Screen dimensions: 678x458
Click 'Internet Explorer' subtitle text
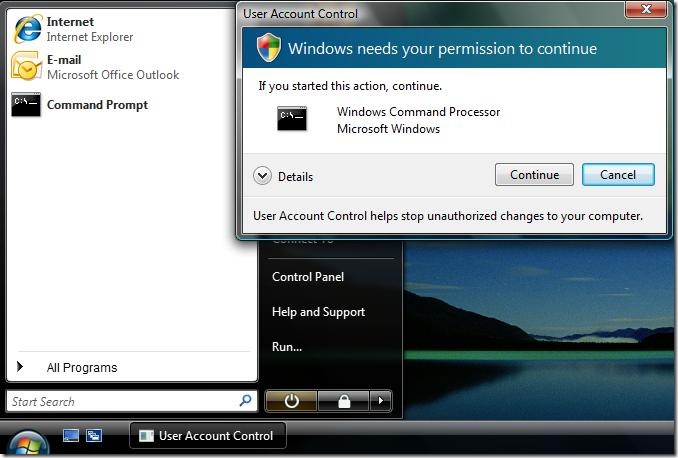point(90,37)
